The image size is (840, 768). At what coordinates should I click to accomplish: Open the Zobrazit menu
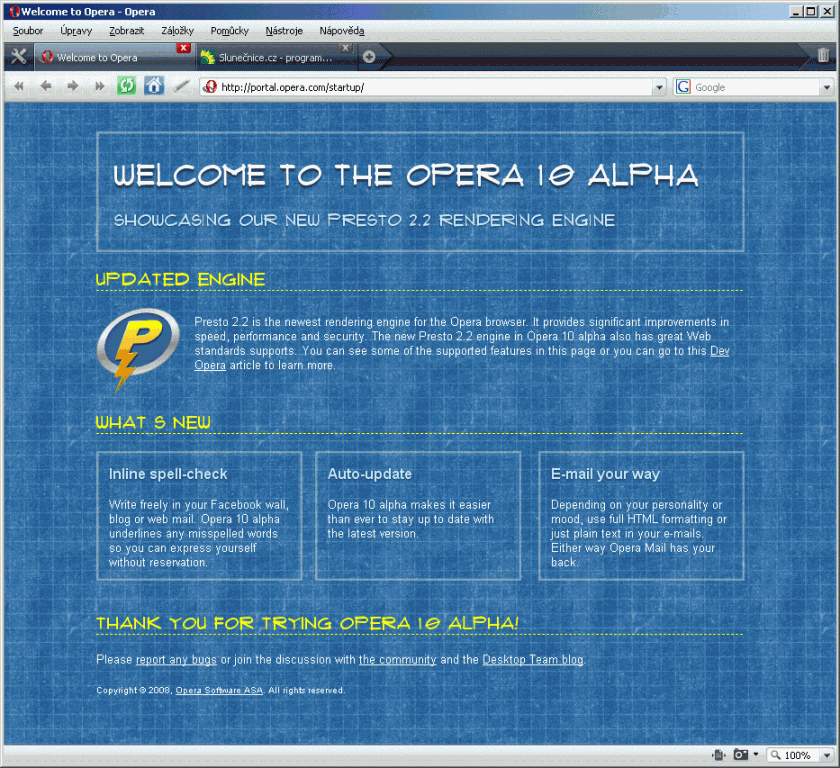[126, 31]
